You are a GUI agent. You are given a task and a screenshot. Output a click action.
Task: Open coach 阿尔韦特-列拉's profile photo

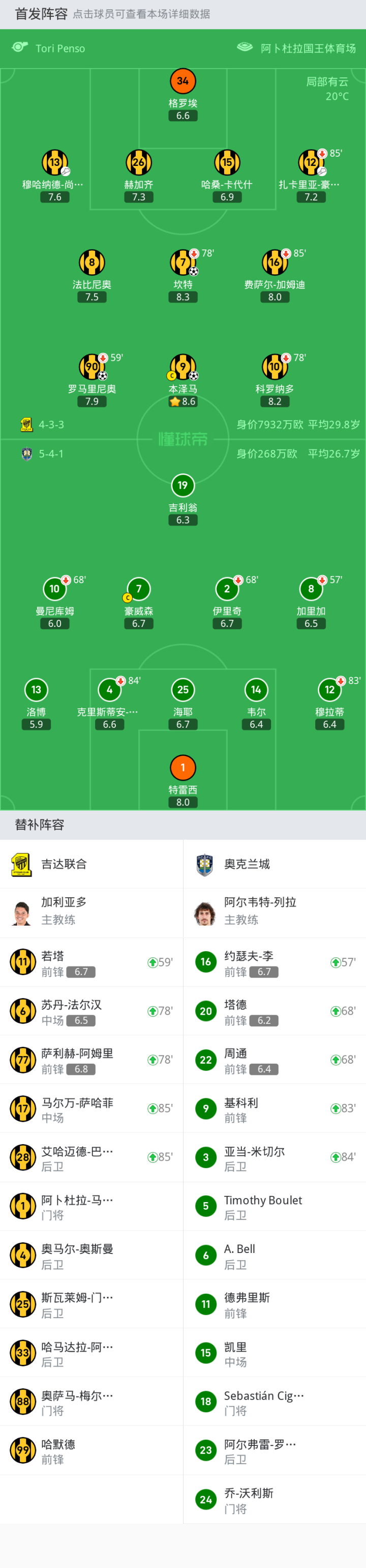point(205,913)
